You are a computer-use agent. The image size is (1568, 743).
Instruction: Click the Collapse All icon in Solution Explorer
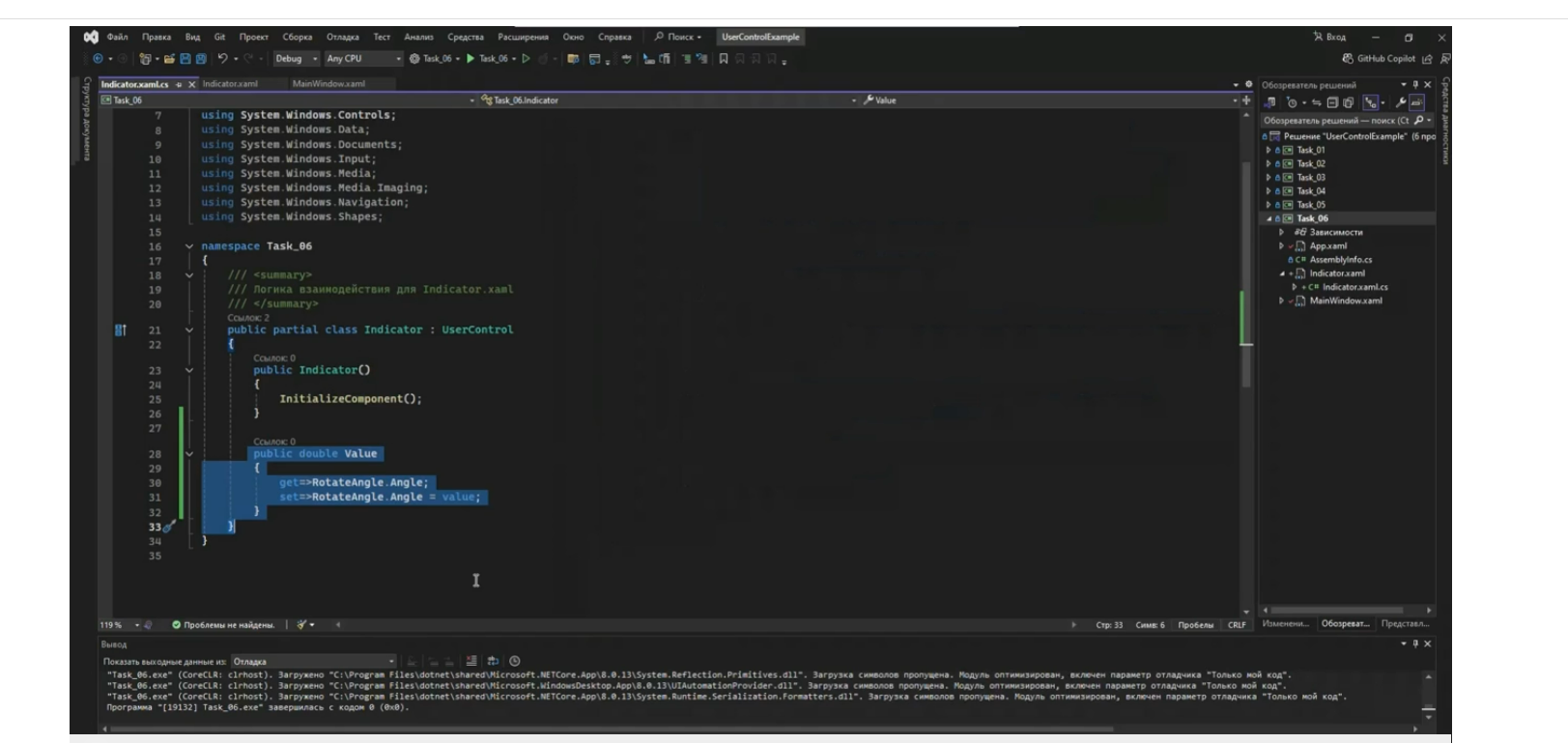(1332, 102)
